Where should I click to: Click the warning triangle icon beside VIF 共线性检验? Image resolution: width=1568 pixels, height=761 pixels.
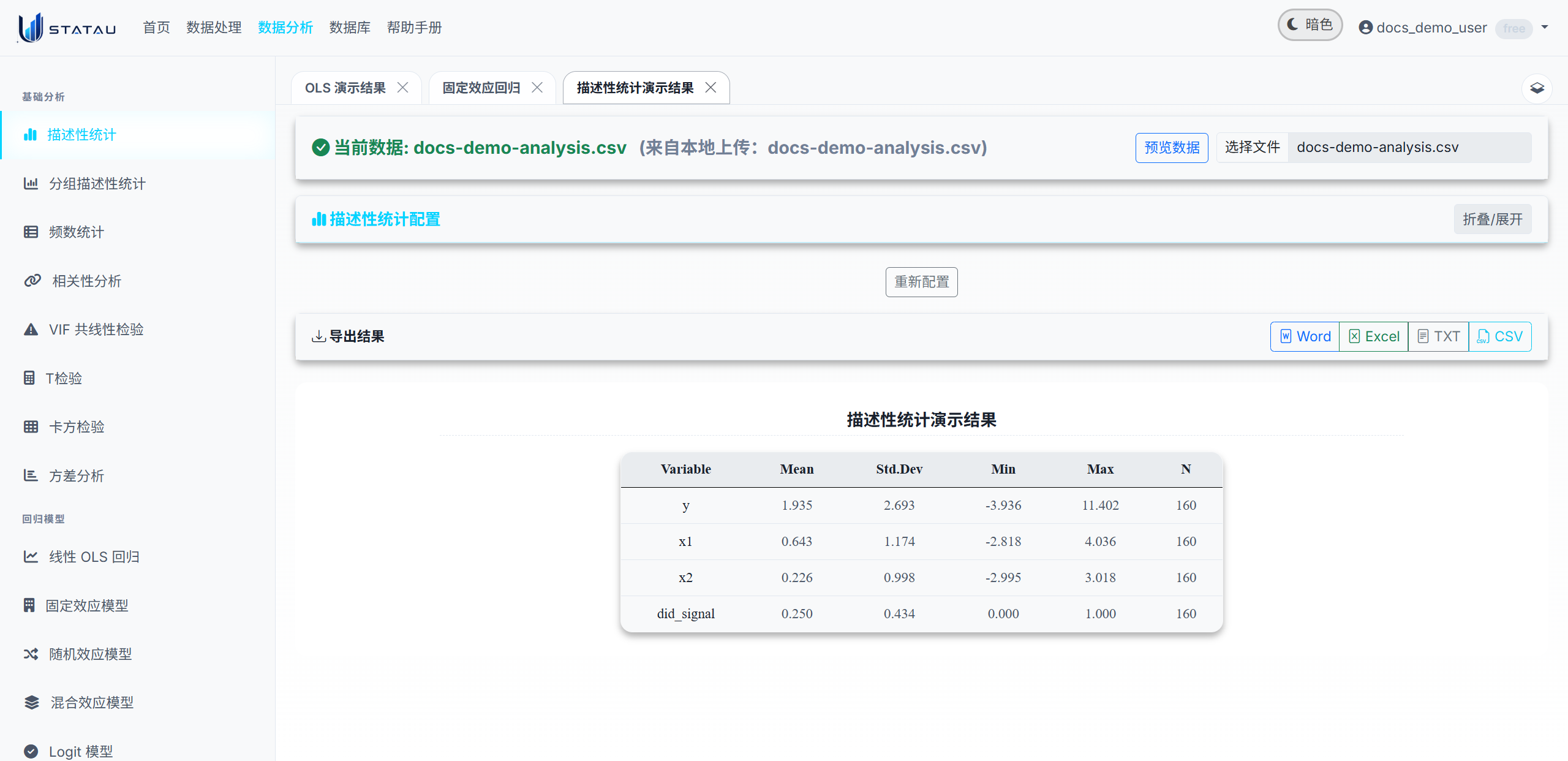coord(31,329)
